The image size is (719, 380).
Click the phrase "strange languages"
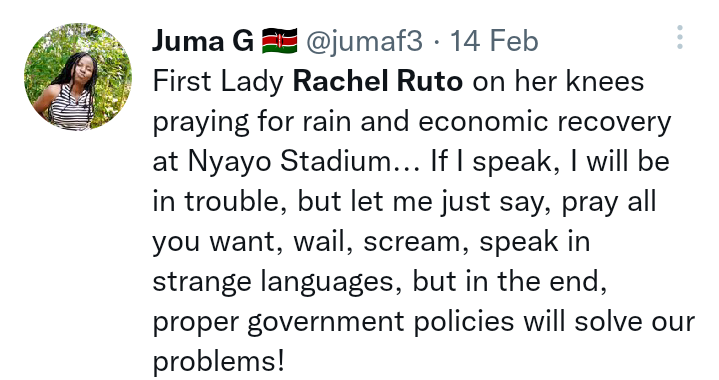click(x=273, y=282)
